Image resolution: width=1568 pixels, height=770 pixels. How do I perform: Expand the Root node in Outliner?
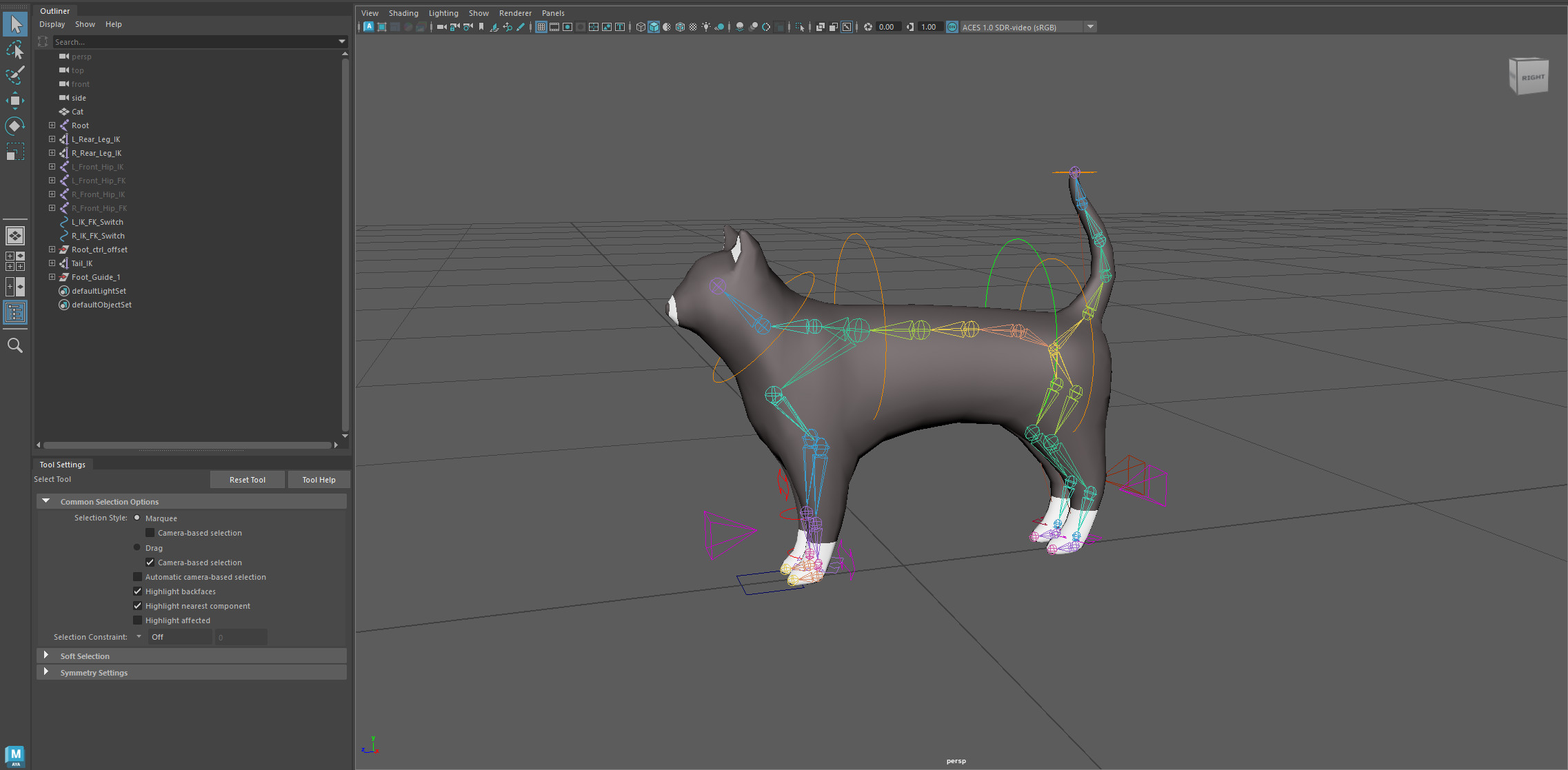[52, 125]
